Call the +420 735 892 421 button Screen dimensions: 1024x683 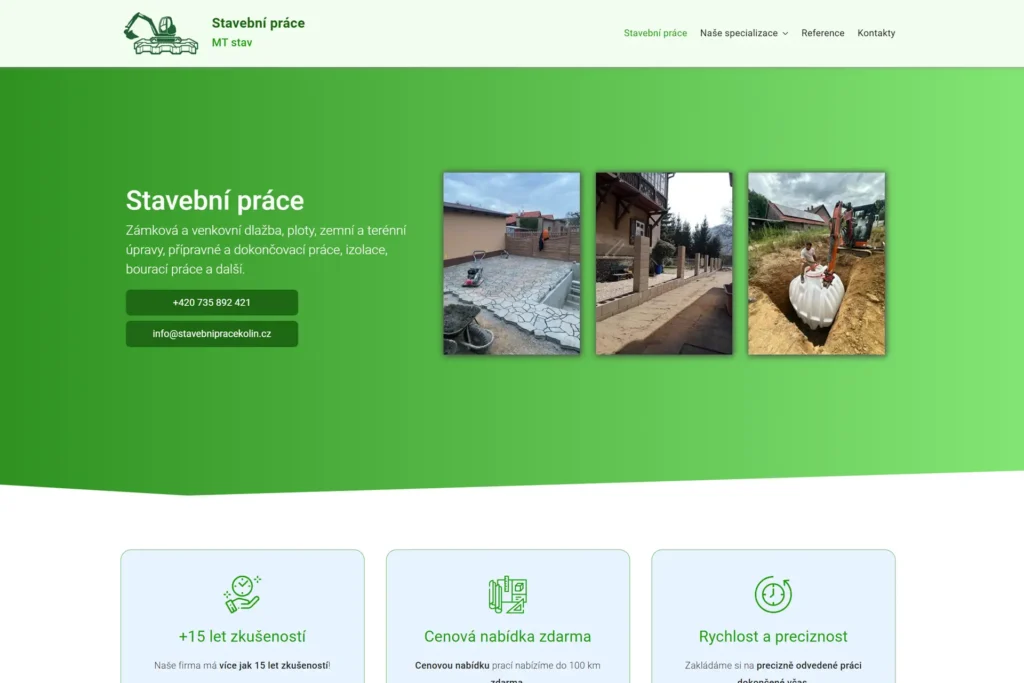click(212, 302)
